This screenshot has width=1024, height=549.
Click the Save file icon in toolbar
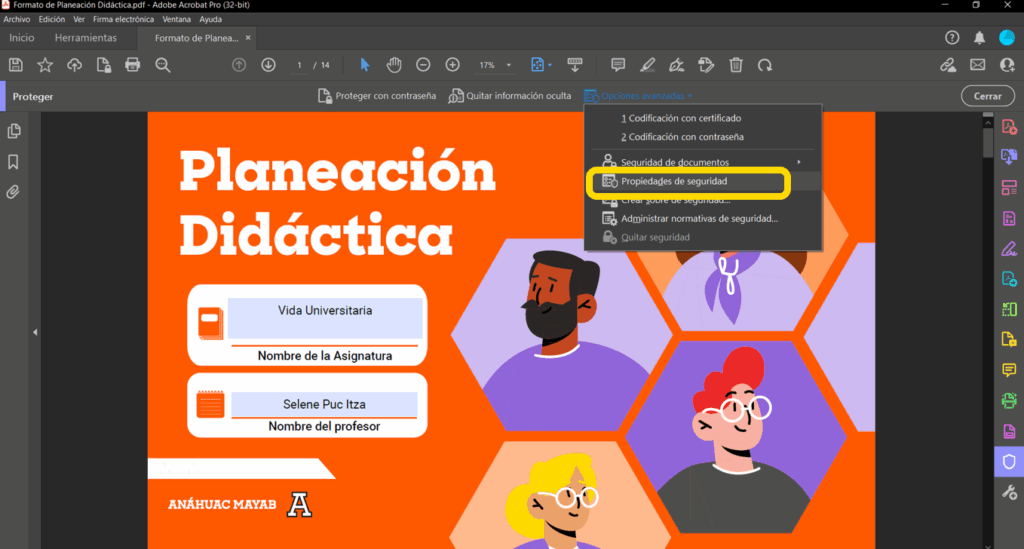tap(16, 65)
